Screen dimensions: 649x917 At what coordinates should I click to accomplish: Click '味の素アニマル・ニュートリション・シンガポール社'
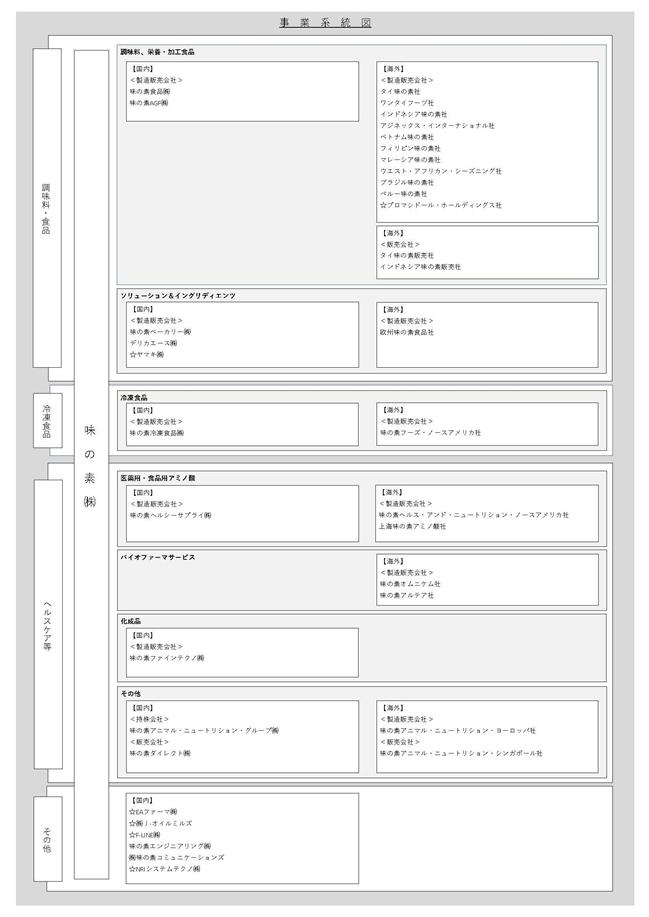pyautogui.click(x=461, y=753)
